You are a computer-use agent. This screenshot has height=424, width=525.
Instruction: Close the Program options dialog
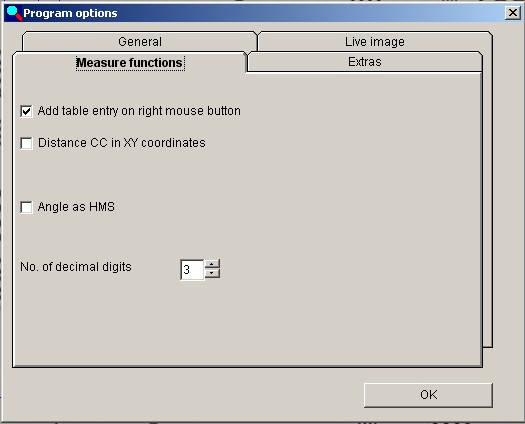click(512, 13)
